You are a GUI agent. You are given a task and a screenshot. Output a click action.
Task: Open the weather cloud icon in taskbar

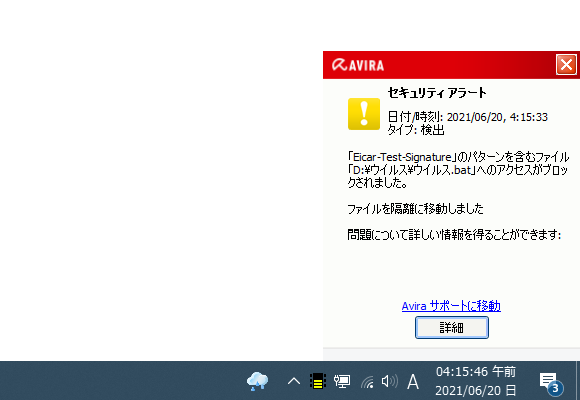pos(257,381)
